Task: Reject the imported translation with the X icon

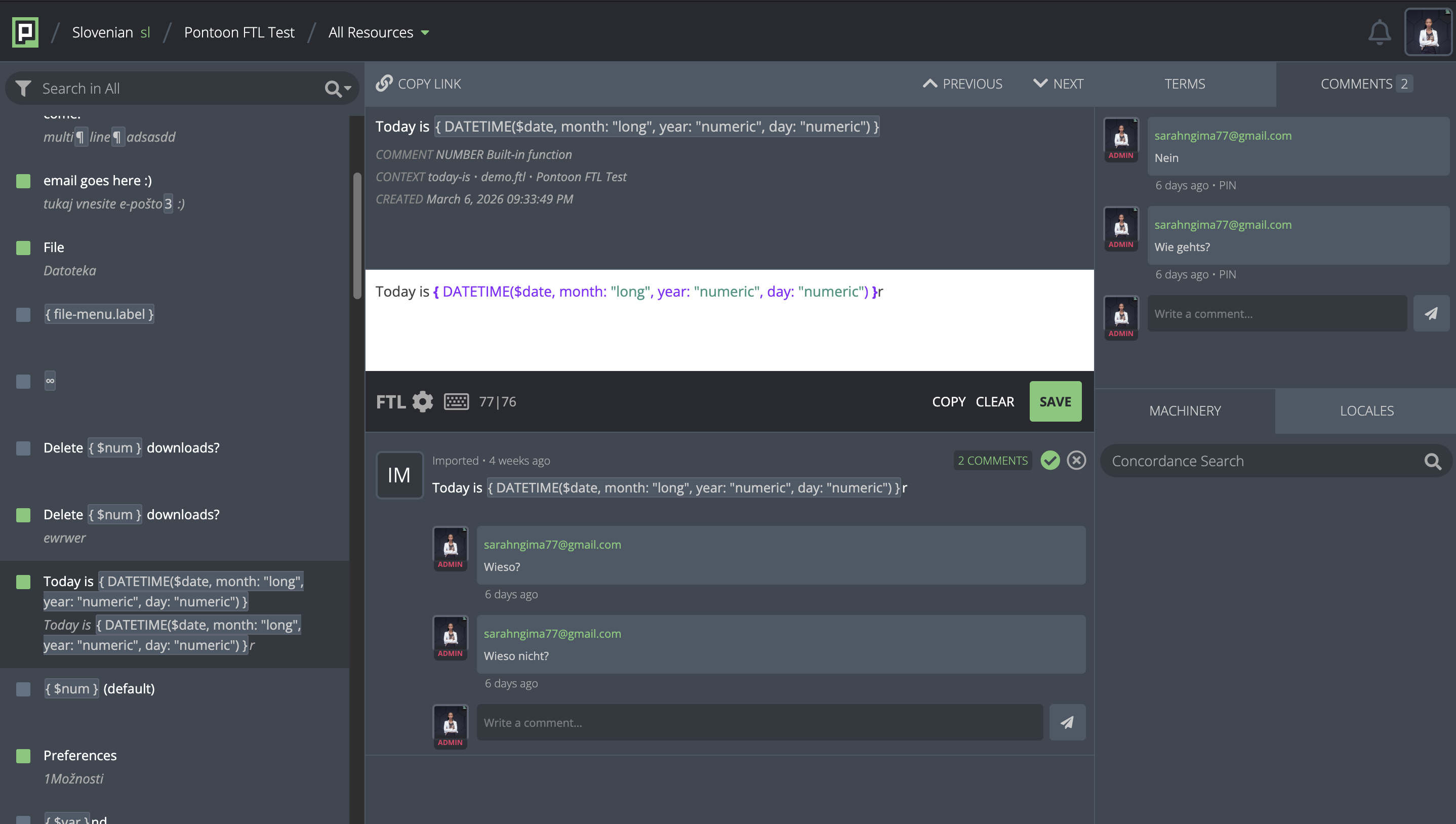Action: pos(1076,460)
